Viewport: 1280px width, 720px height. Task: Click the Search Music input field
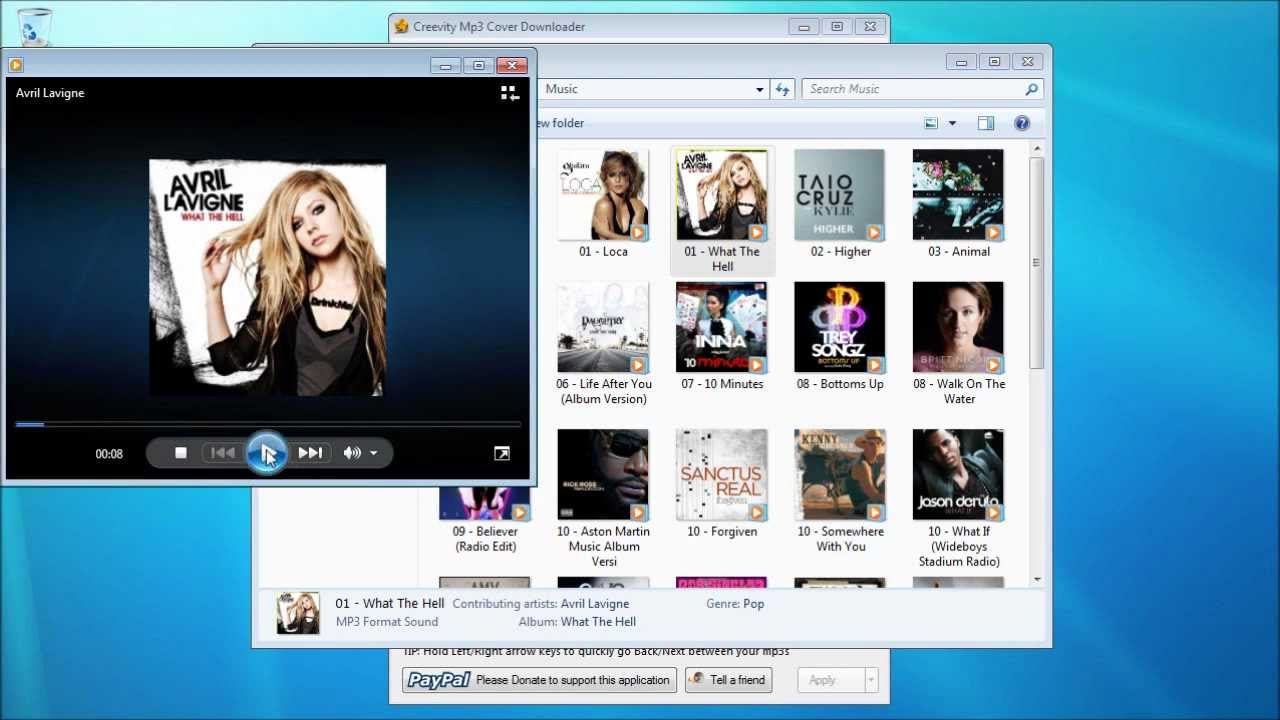click(912, 89)
